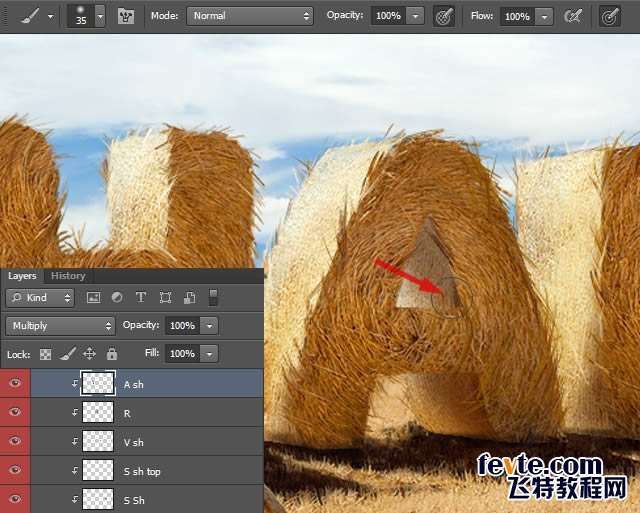The width and height of the screenshot is (640, 513).
Task: Hide the S Sh layer
Action: click(x=15, y=499)
